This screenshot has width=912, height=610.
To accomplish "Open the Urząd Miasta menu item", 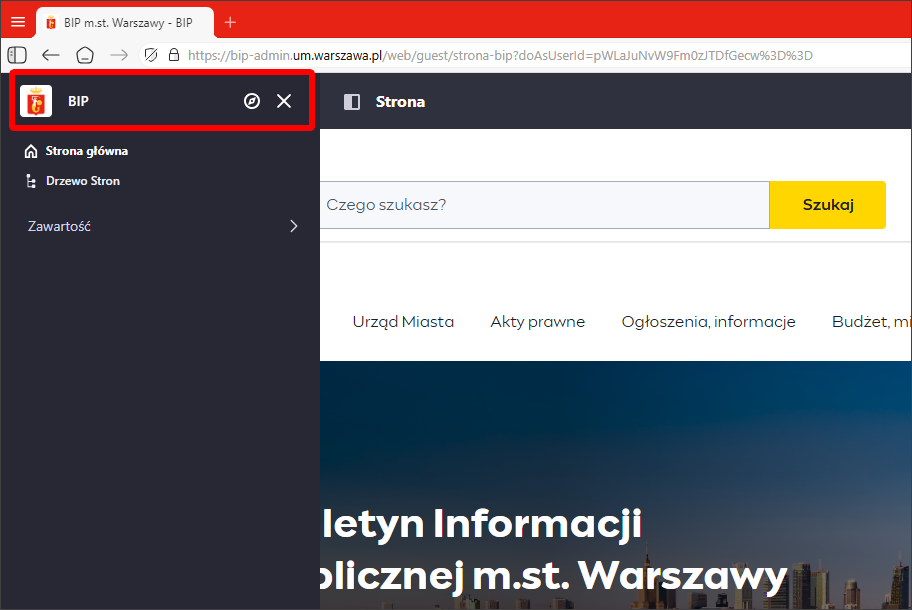I will pyautogui.click(x=403, y=322).
